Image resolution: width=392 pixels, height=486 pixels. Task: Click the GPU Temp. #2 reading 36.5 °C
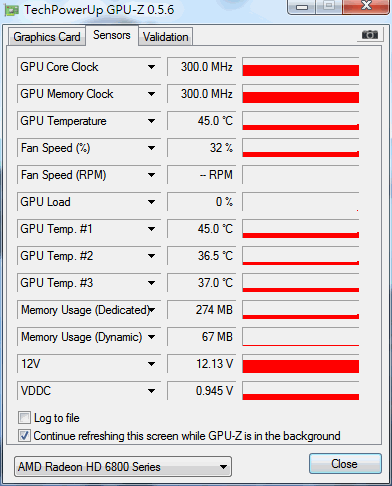pyautogui.click(x=215, y=256)
